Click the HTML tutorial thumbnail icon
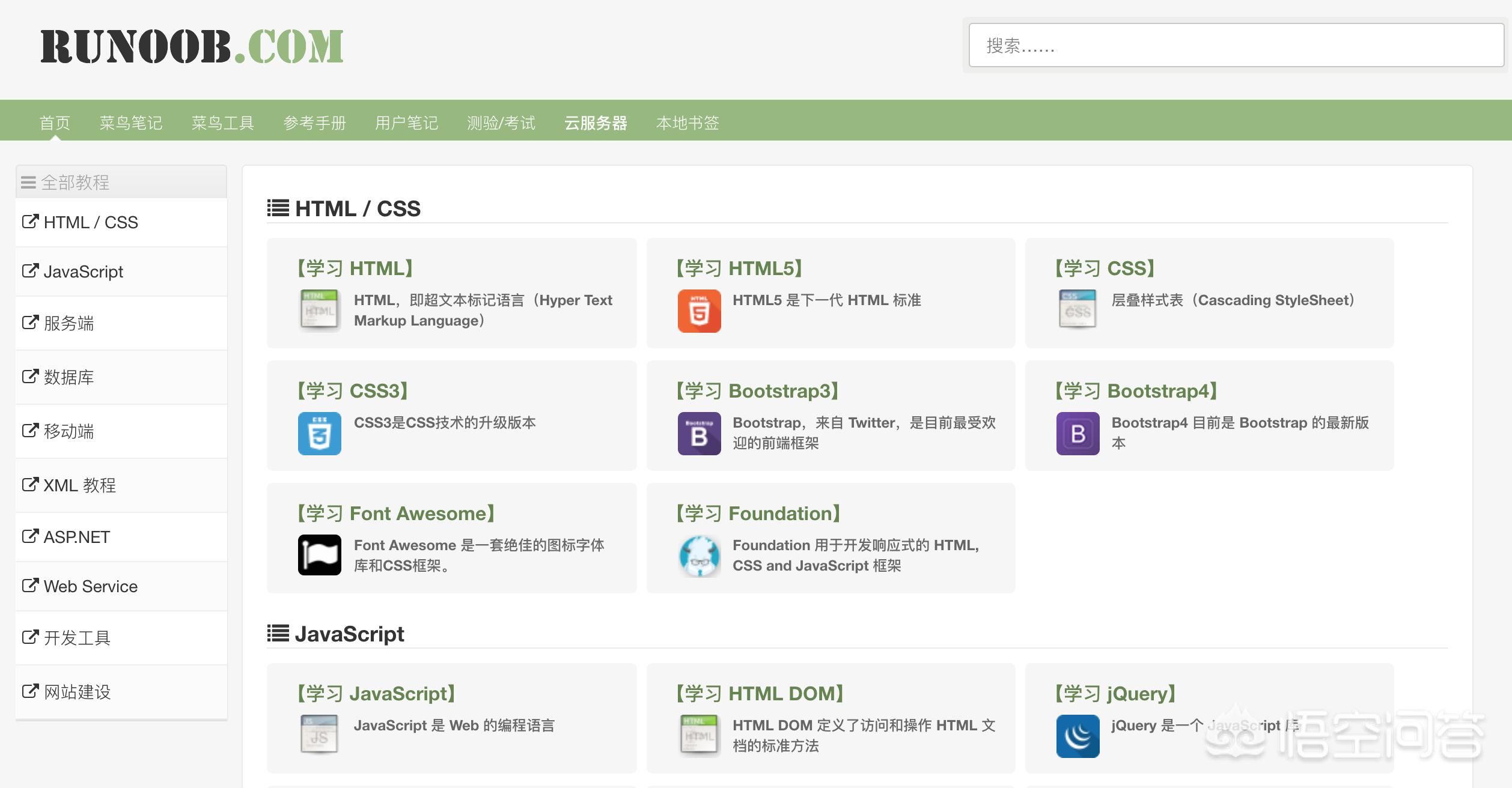This screenshot has height=788, width=1512. coord(319,310)
